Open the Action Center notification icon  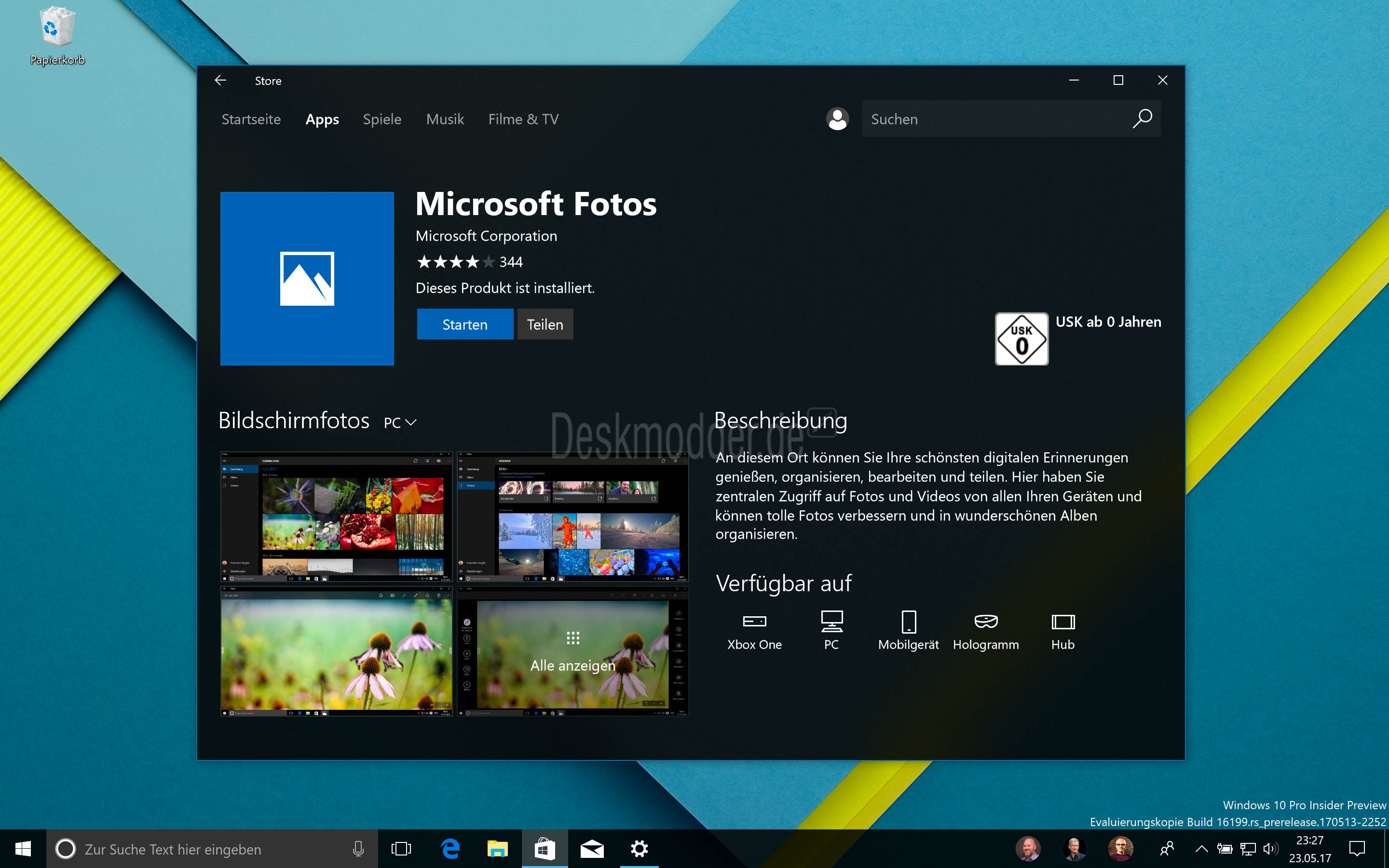1358,849
